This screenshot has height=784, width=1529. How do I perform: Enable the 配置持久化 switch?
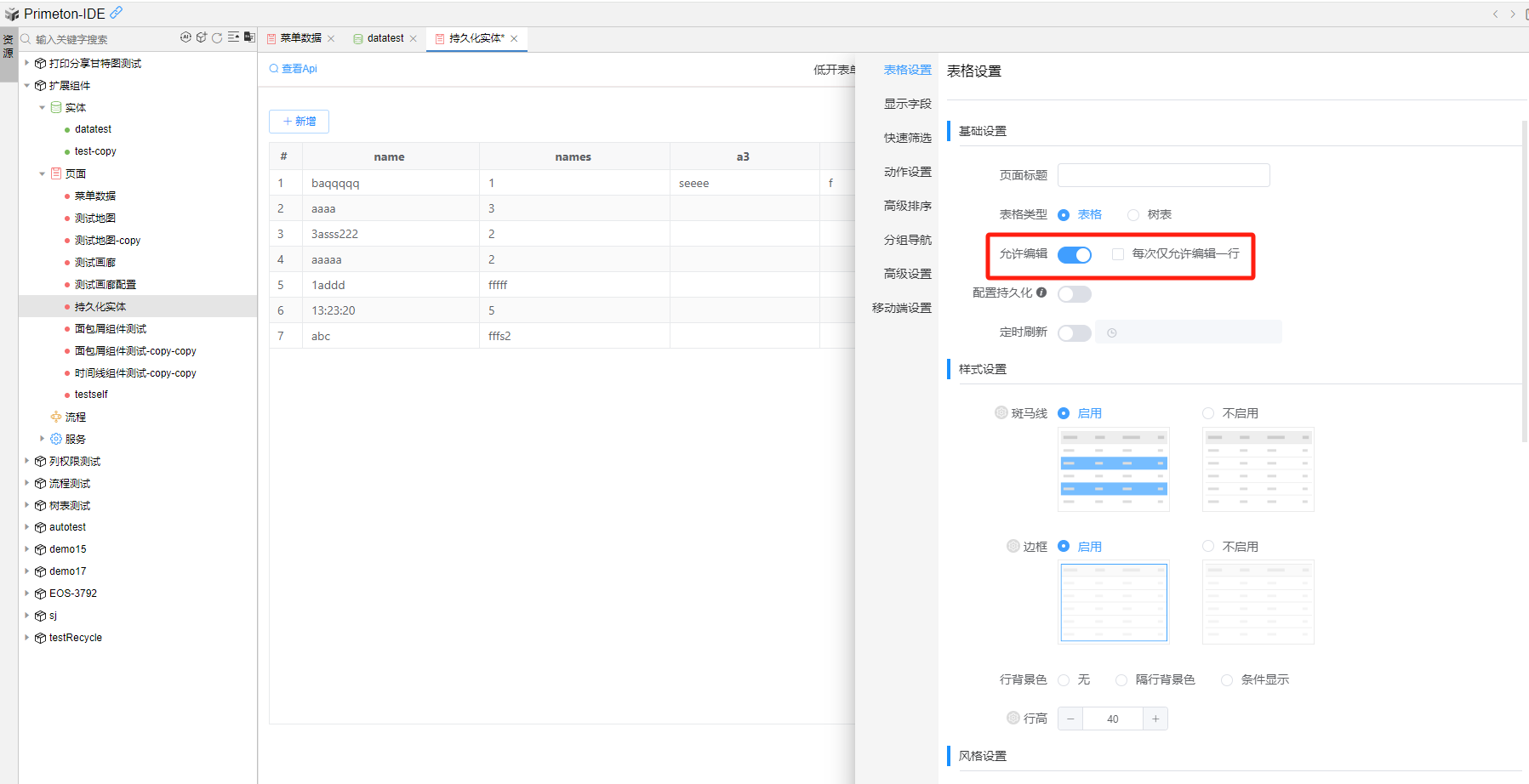[1074, 294]
